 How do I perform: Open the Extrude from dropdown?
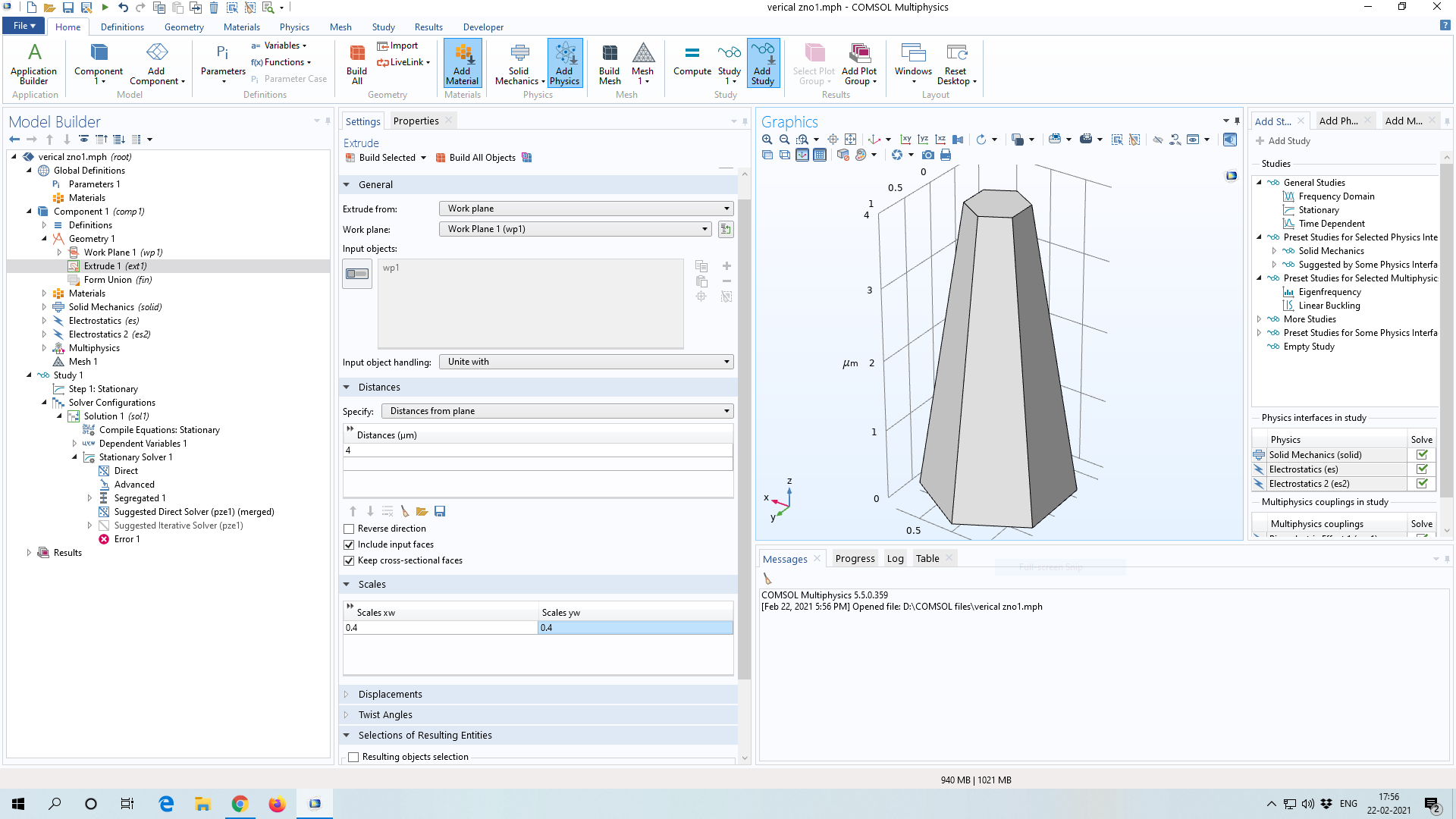coord(585,209)
